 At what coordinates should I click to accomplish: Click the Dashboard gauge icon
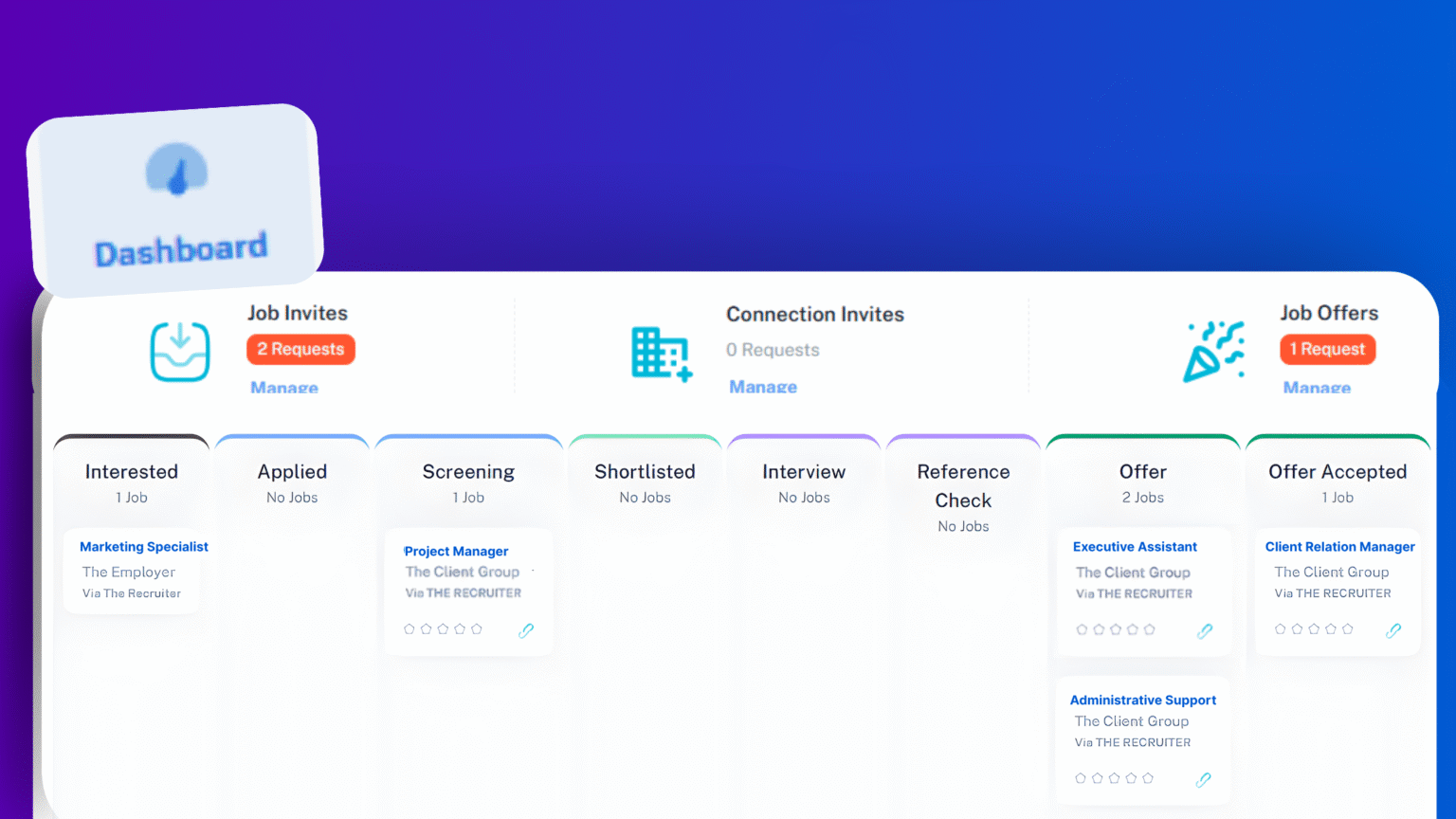176,171
